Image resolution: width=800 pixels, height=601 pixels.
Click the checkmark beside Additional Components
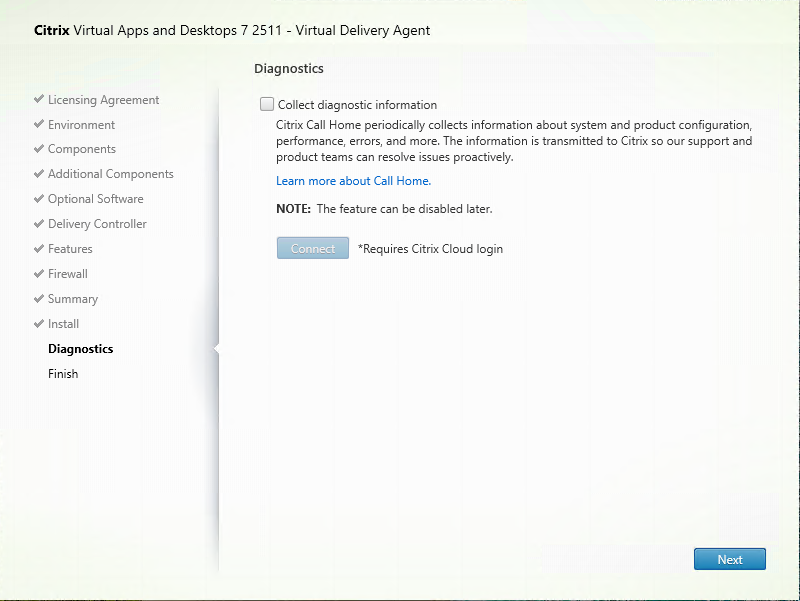click(39, 174)
